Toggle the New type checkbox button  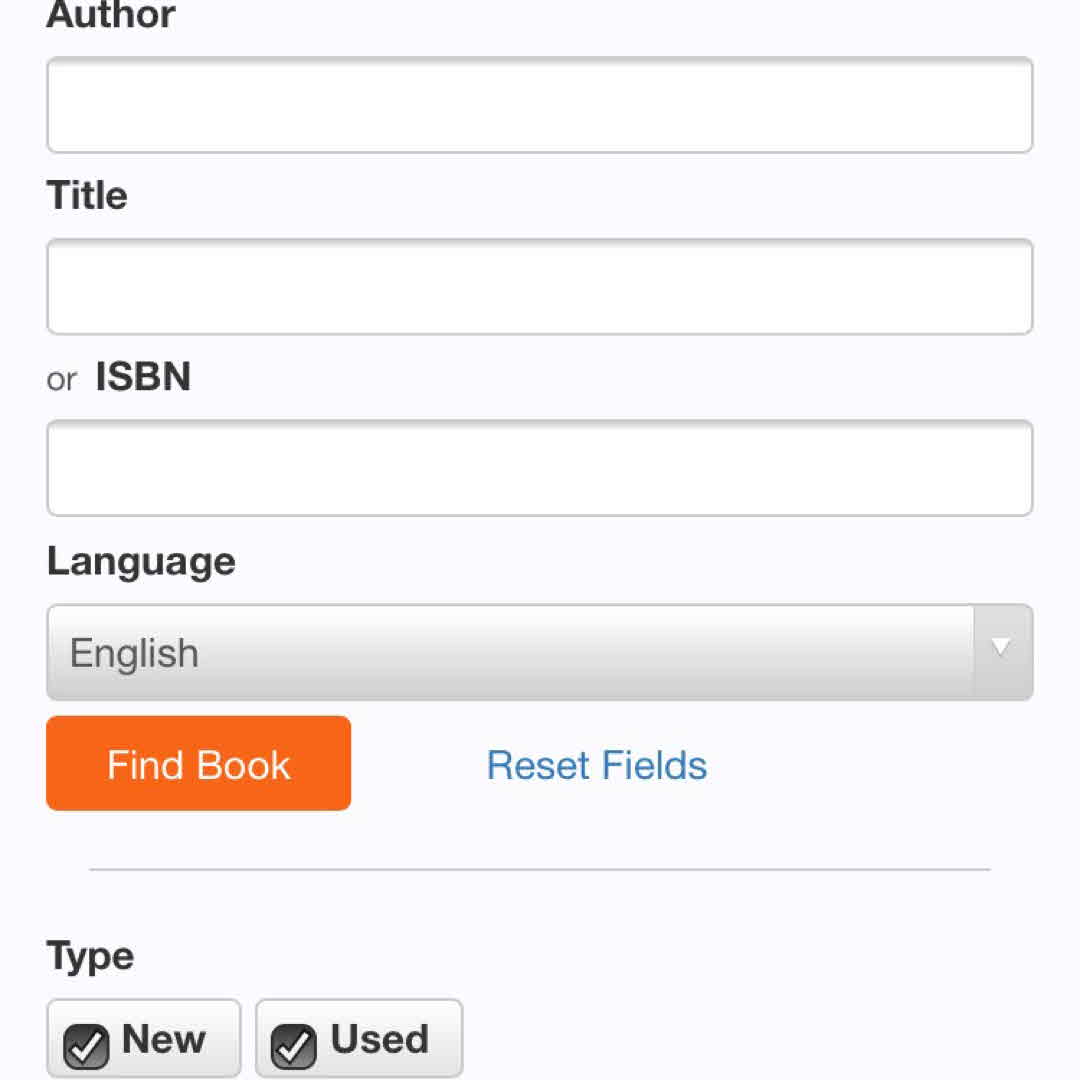click(144, 1040)
